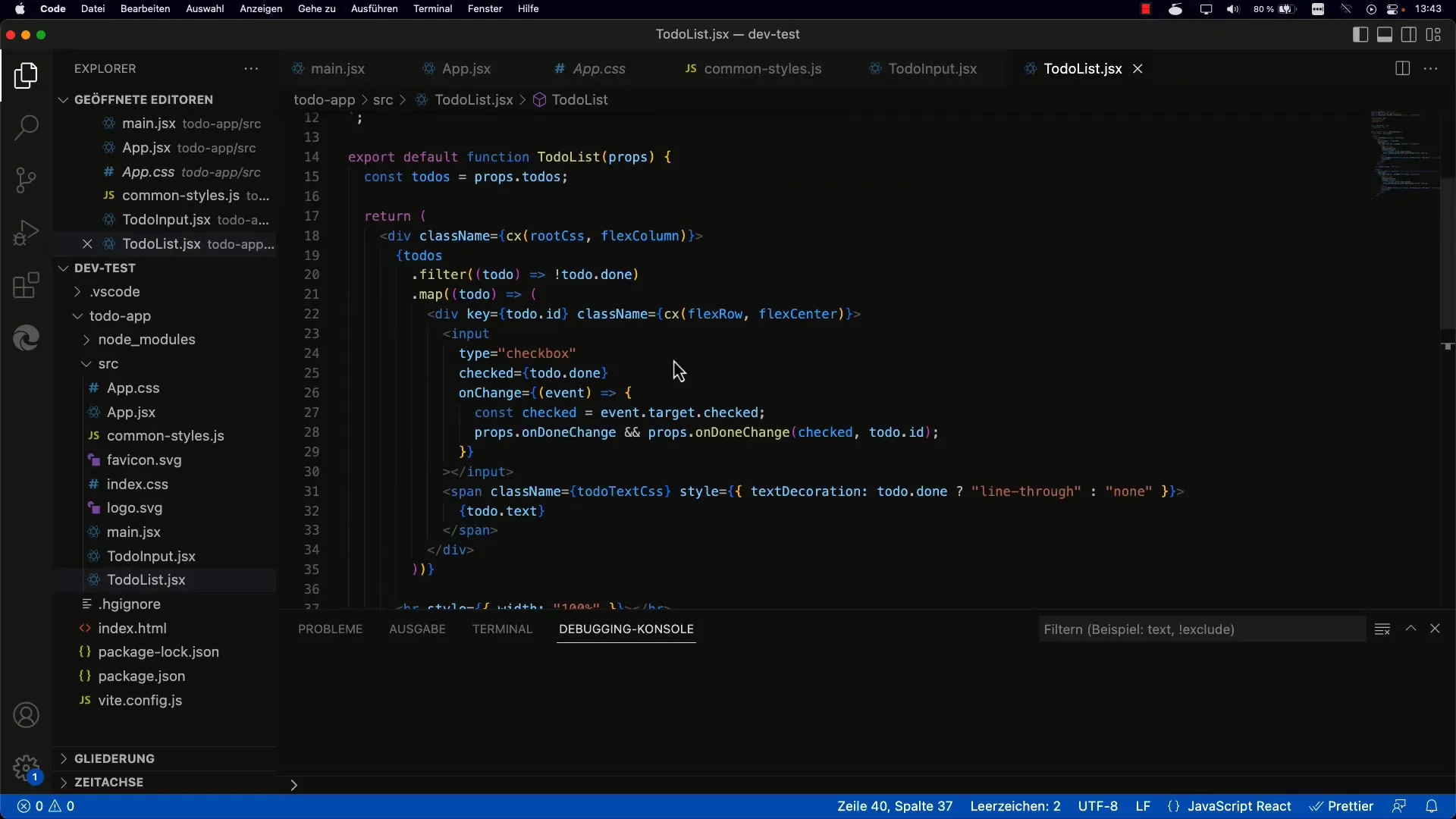Open Explorer more actions ellipsis

pyautogui.click(x=251, y=68)
